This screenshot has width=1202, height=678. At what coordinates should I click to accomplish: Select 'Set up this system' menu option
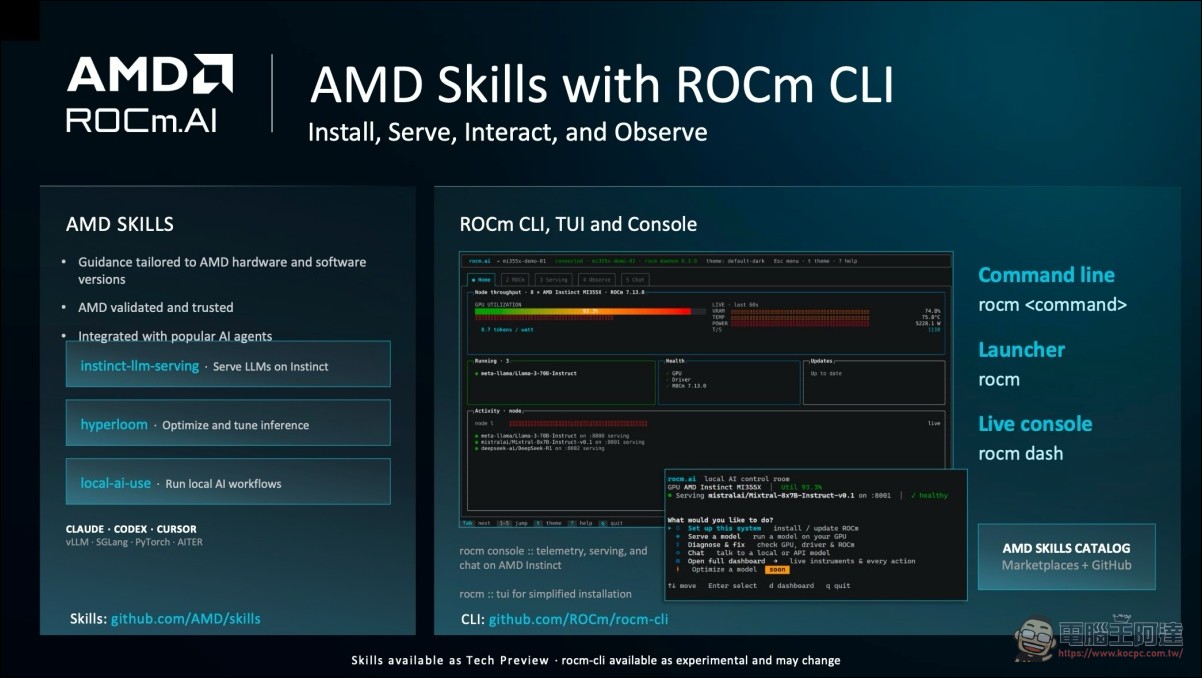point(724,528)
